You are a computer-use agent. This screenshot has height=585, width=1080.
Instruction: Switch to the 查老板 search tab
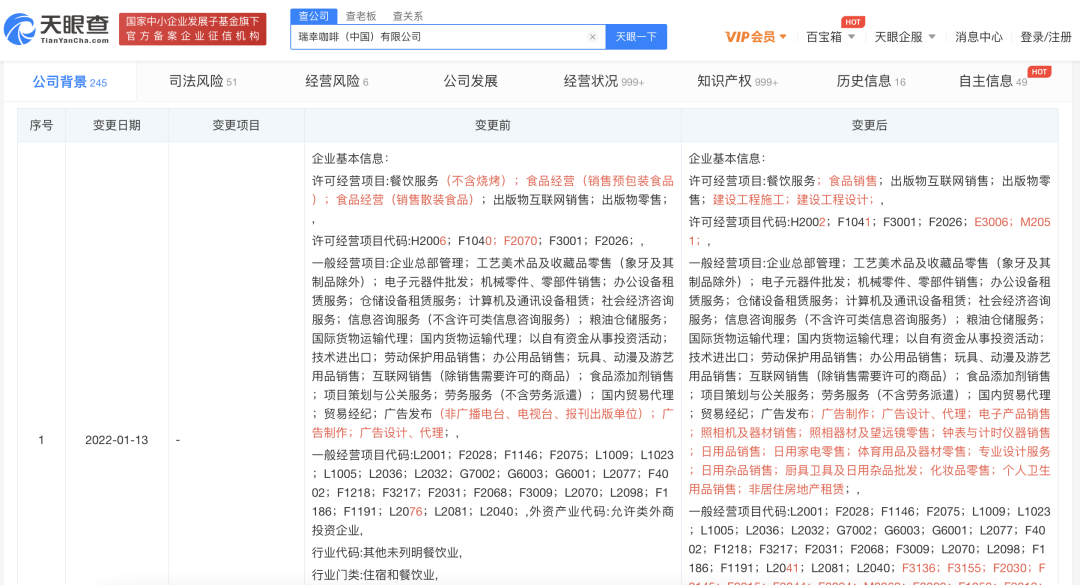361,16
